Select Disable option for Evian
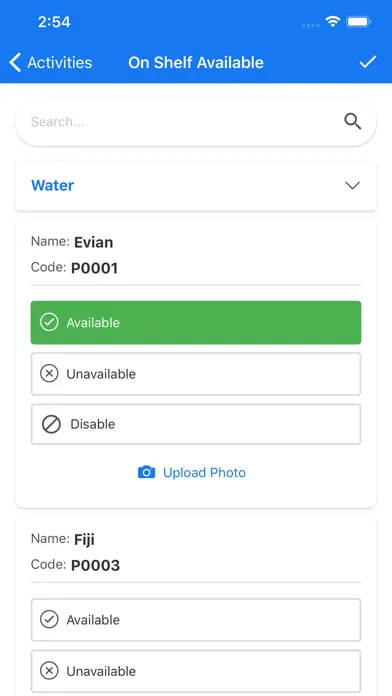392x696 pixels. [196, 424]
